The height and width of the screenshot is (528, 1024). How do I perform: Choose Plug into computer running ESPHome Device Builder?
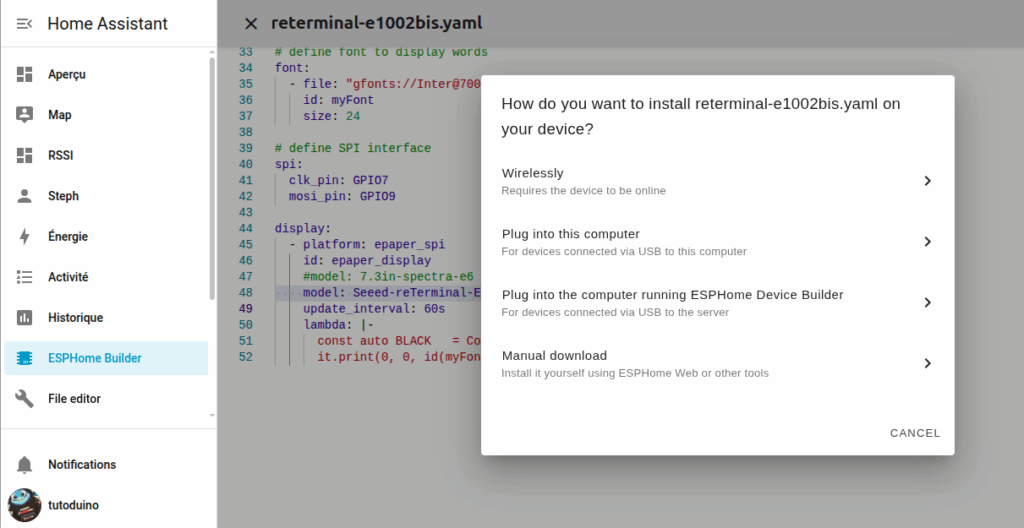click(x=672, y=302)
